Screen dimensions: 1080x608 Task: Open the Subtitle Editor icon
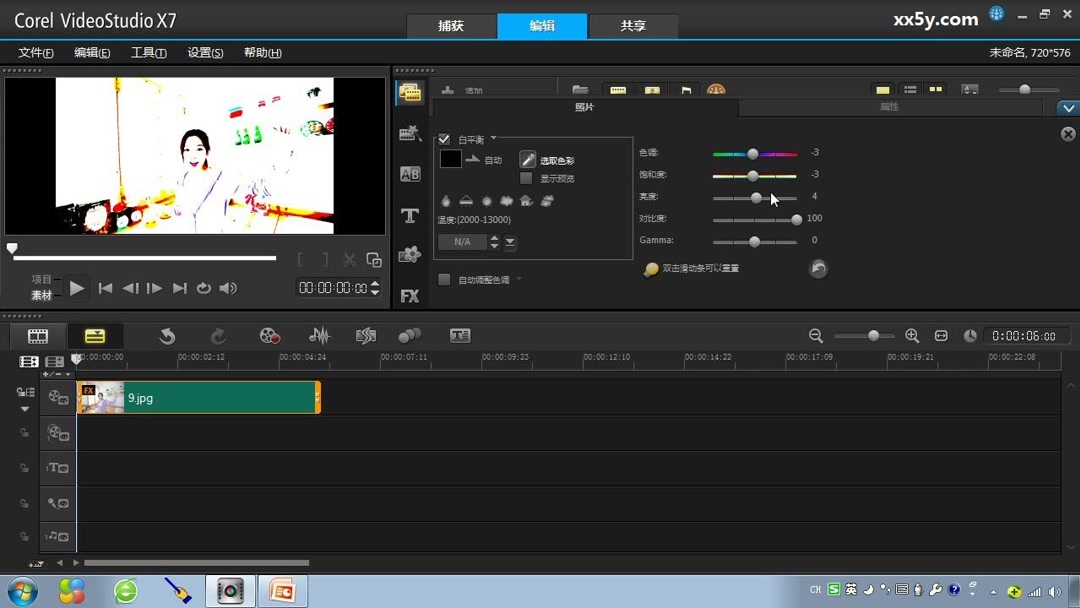click(x=460, y=336)
